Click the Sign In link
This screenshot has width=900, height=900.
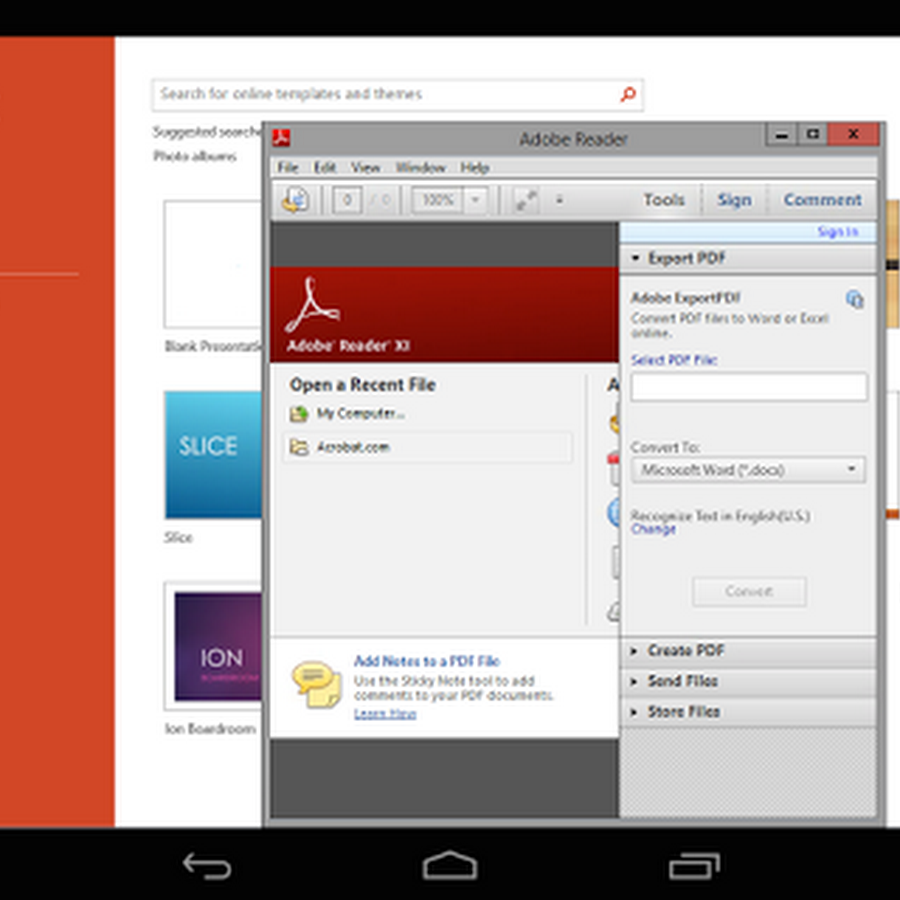click(837, 232)
